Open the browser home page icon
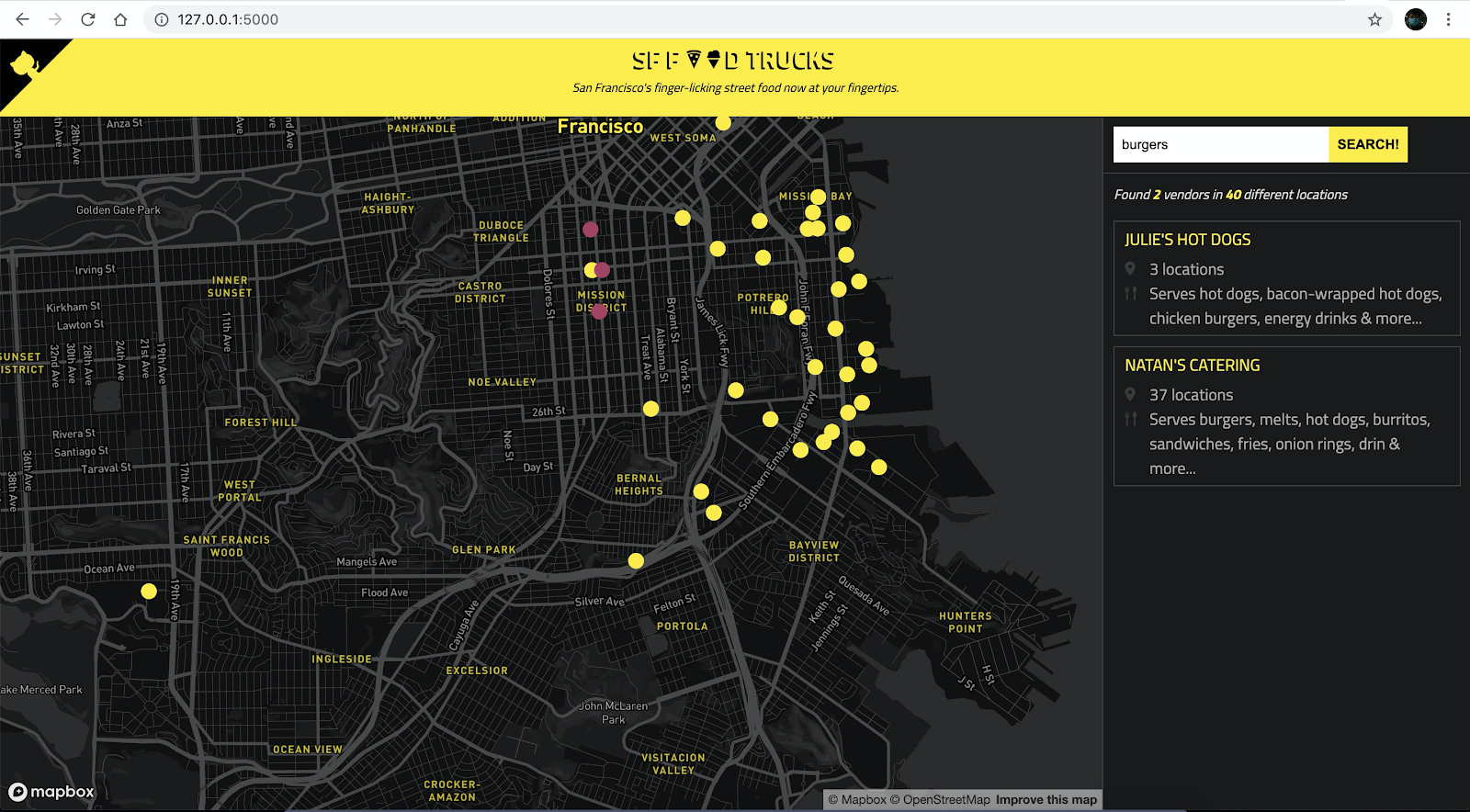This screenshot has width=1470, height=812. [120, 19]
